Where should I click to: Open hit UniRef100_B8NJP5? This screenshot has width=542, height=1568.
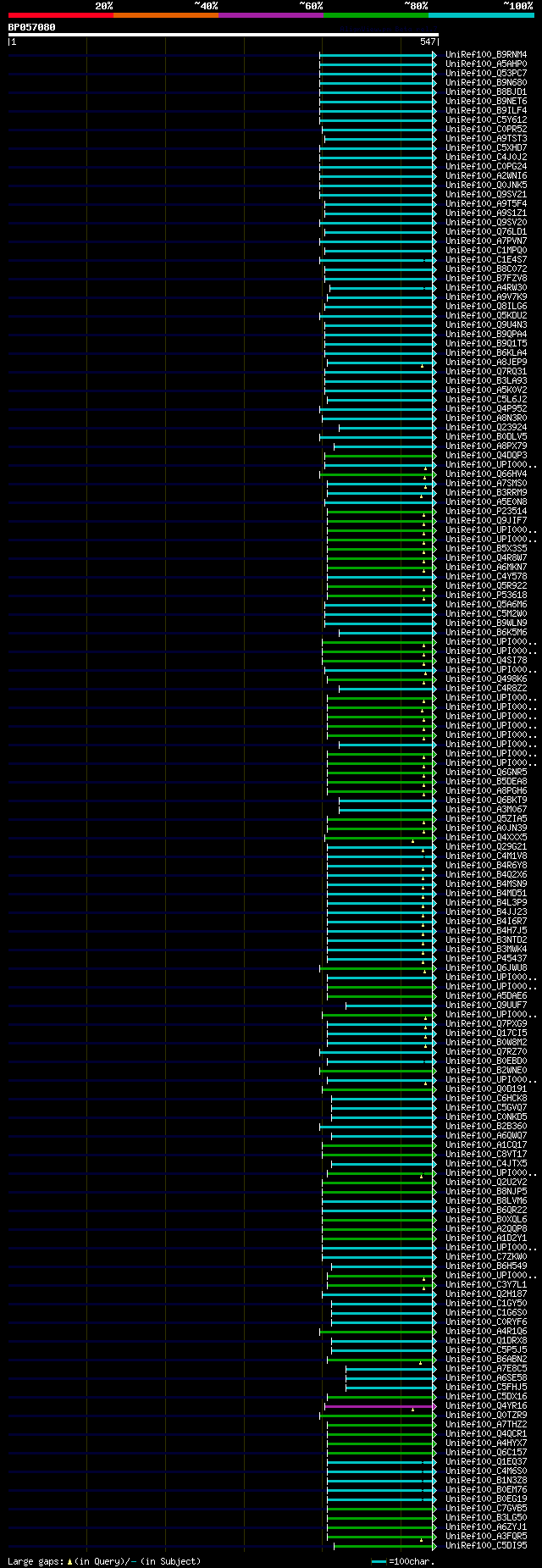[x=486, y=1191]
